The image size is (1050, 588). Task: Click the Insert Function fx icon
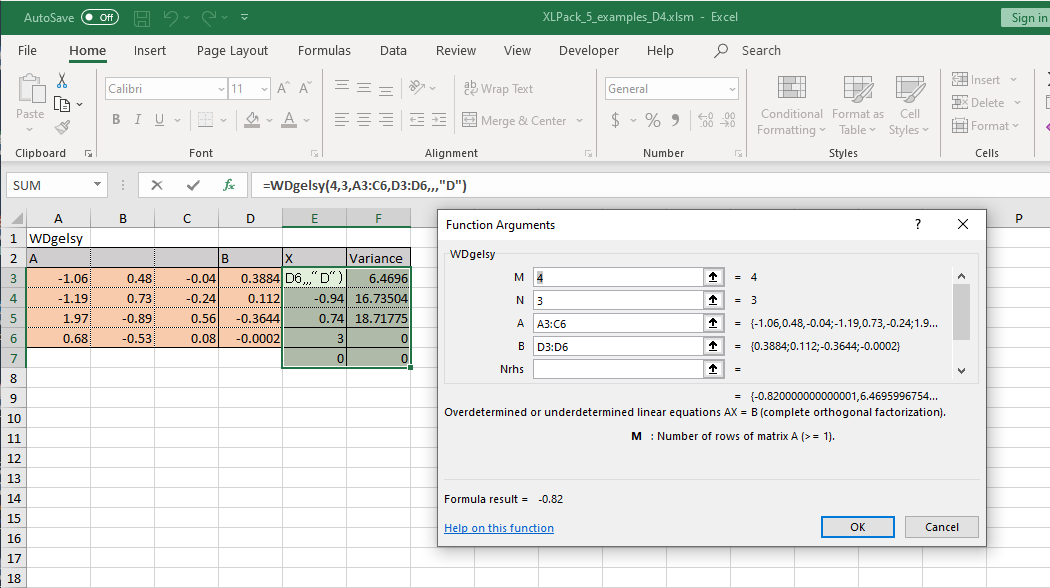click(229, 186)
